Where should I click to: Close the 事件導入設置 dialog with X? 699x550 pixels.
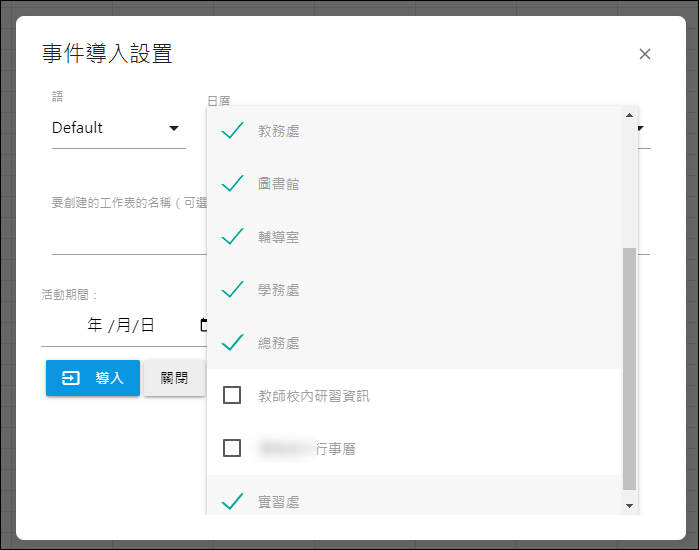645,54
